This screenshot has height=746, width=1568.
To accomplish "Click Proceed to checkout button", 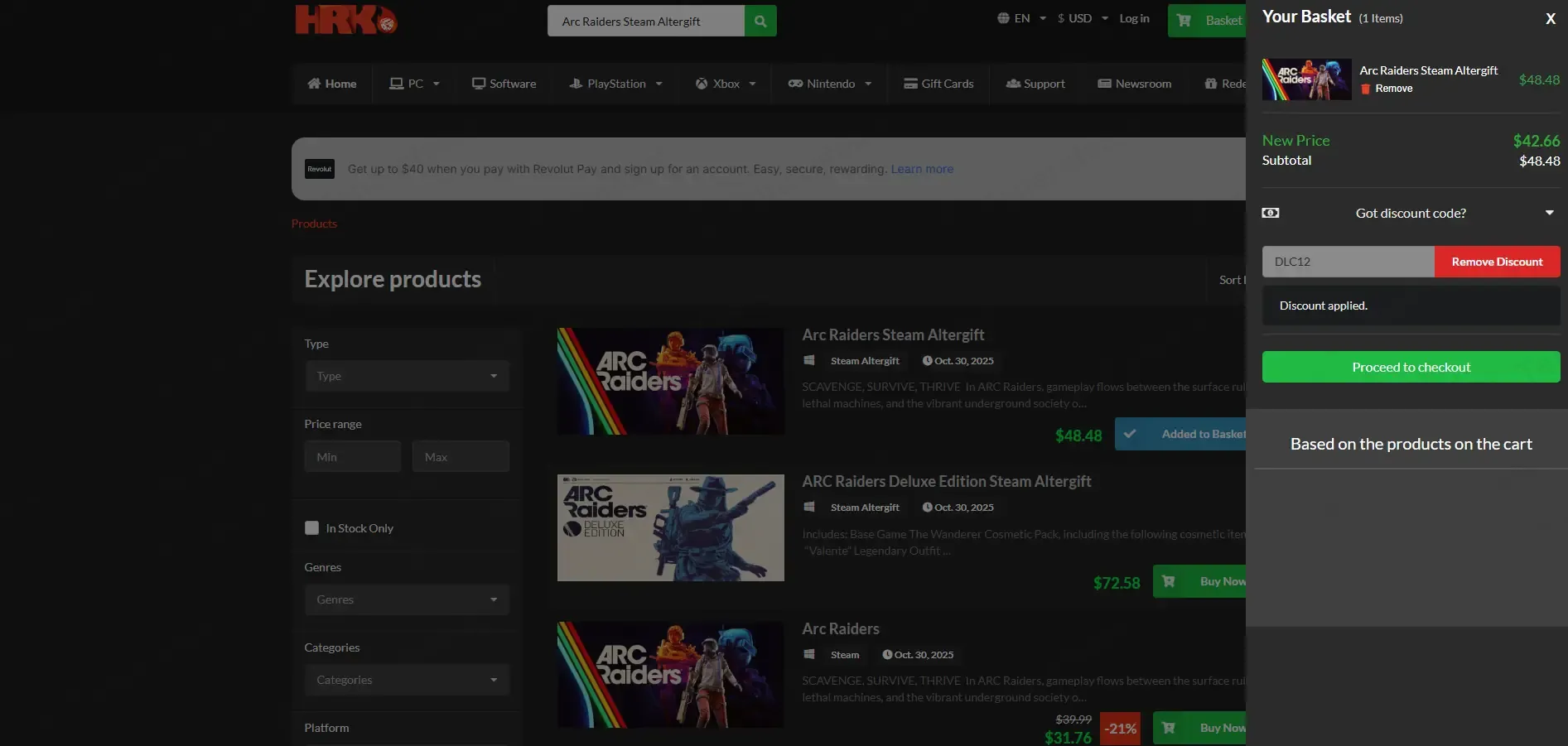I will tap(1411, 367).
